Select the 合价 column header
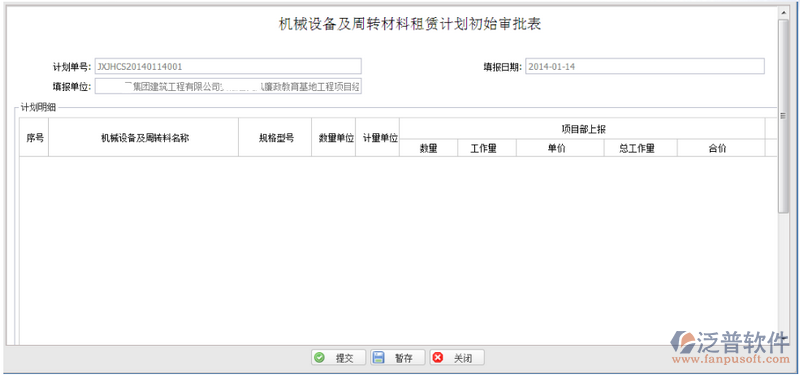 click(721, 148)
